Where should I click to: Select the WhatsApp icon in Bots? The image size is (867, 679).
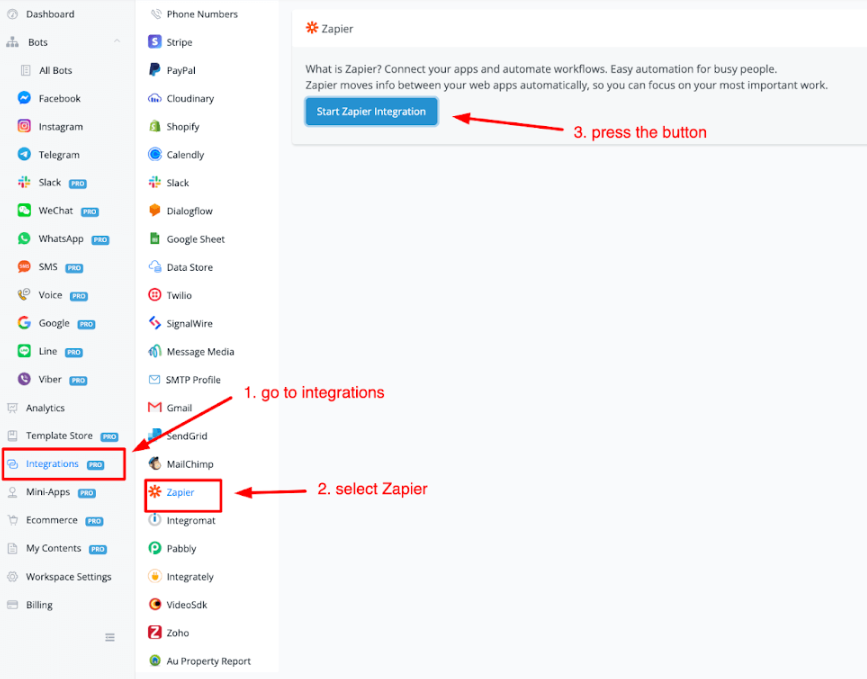(24, 239)
